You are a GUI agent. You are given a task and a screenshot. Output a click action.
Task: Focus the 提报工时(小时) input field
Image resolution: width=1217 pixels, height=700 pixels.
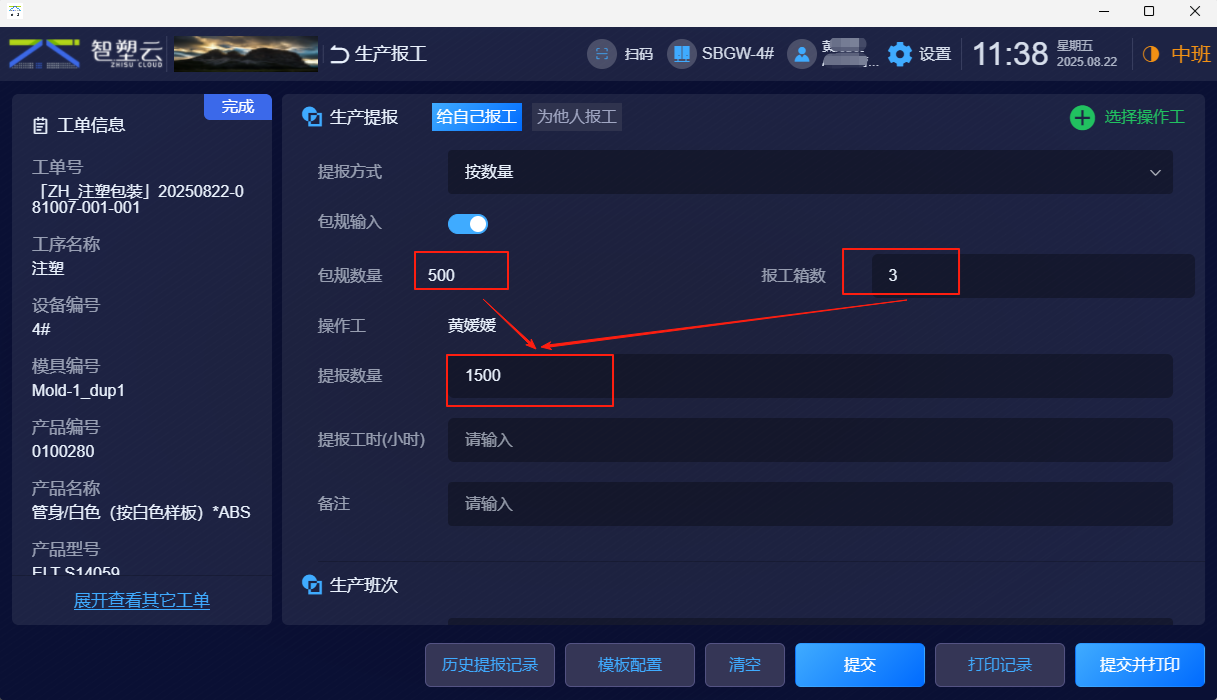click(810, 440)
